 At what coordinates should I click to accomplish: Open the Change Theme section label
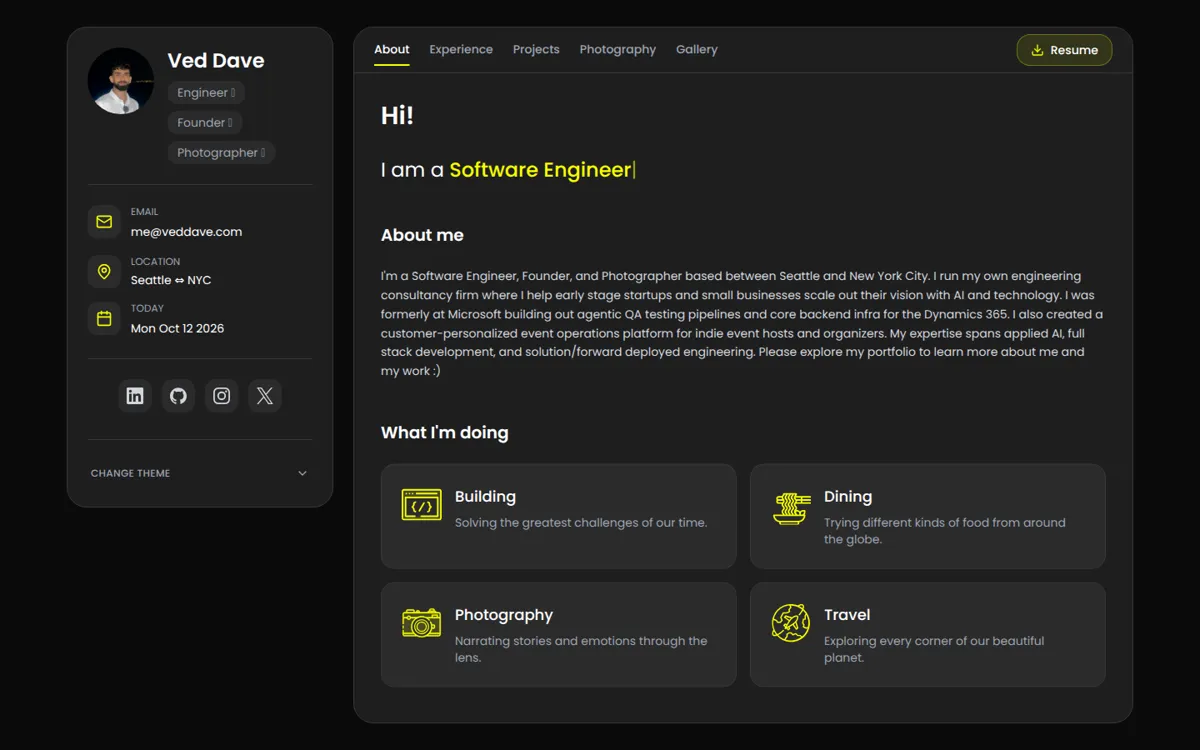(x=131, y=473)
